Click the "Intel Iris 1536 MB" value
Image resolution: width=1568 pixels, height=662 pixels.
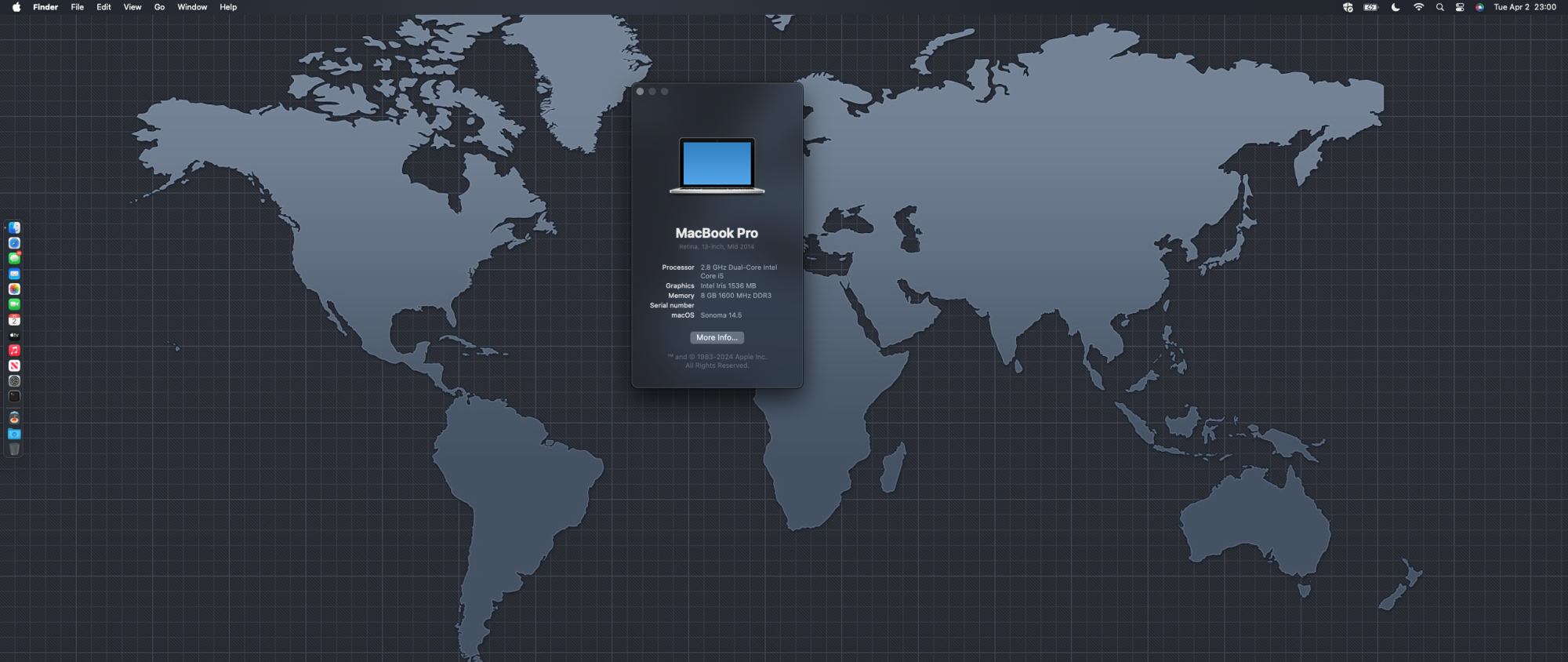pyautogui.click(x=728, y=286)
